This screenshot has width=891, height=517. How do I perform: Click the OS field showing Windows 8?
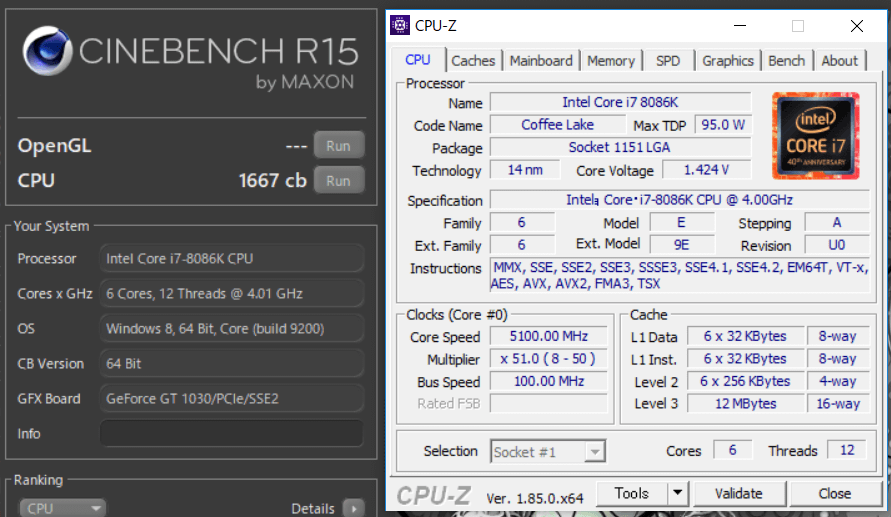[x=232, y=329]
